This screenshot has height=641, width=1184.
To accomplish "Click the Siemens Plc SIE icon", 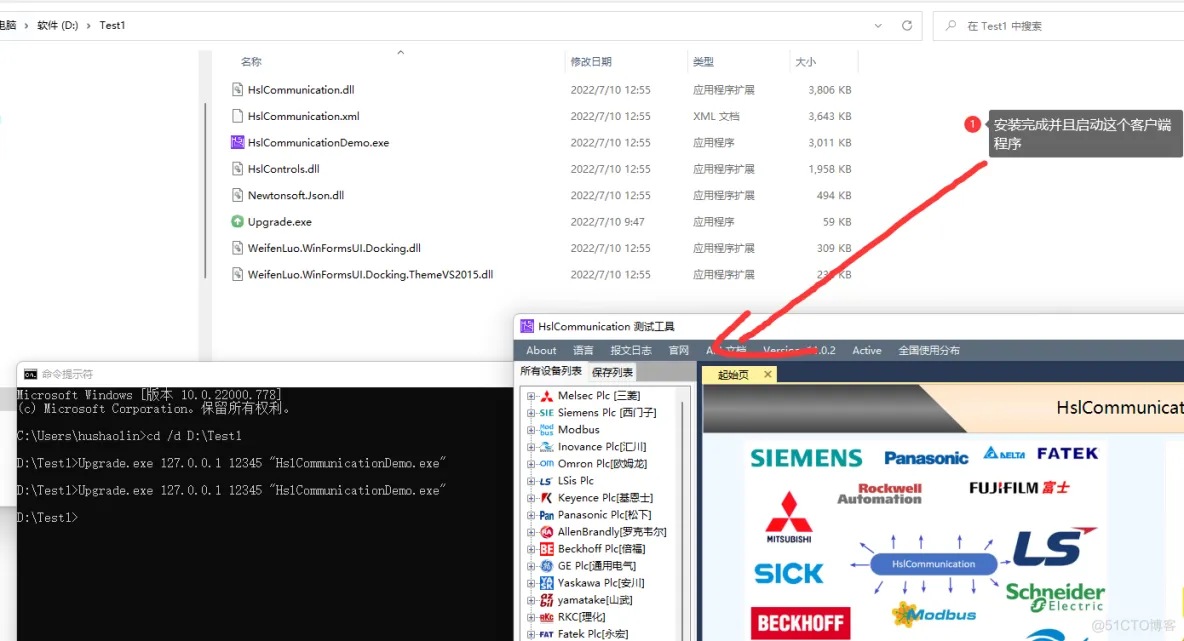I will pyautogui.click(x=547, y=413).
